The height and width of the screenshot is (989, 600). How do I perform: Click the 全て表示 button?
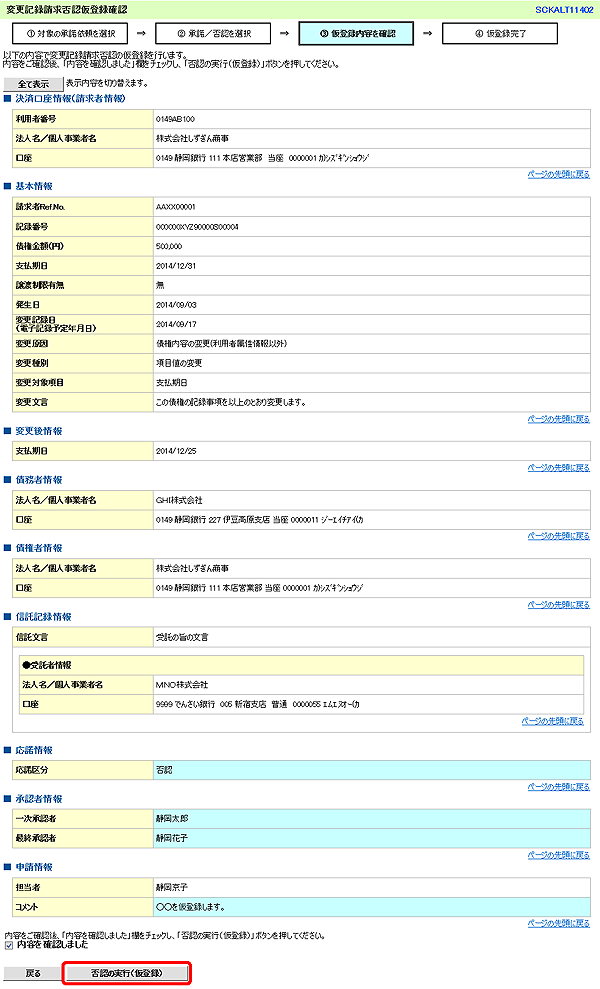[x=33, y=84]
